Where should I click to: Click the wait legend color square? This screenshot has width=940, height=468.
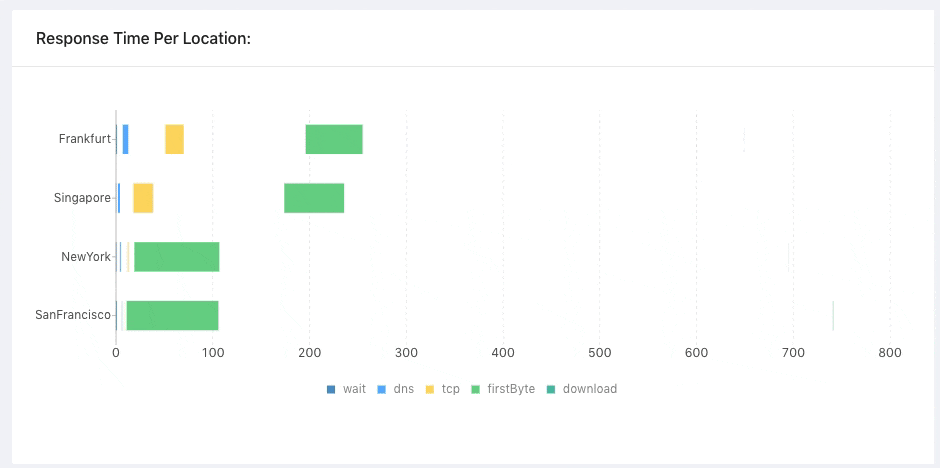click(x=331, y=389)
